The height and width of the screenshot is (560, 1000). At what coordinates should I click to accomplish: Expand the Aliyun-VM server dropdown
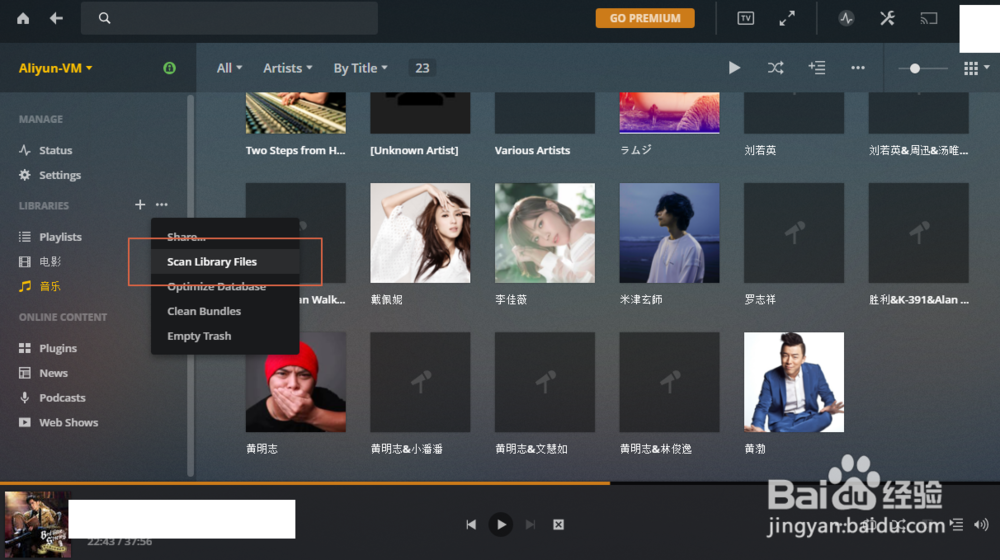(x=55, y=68)
